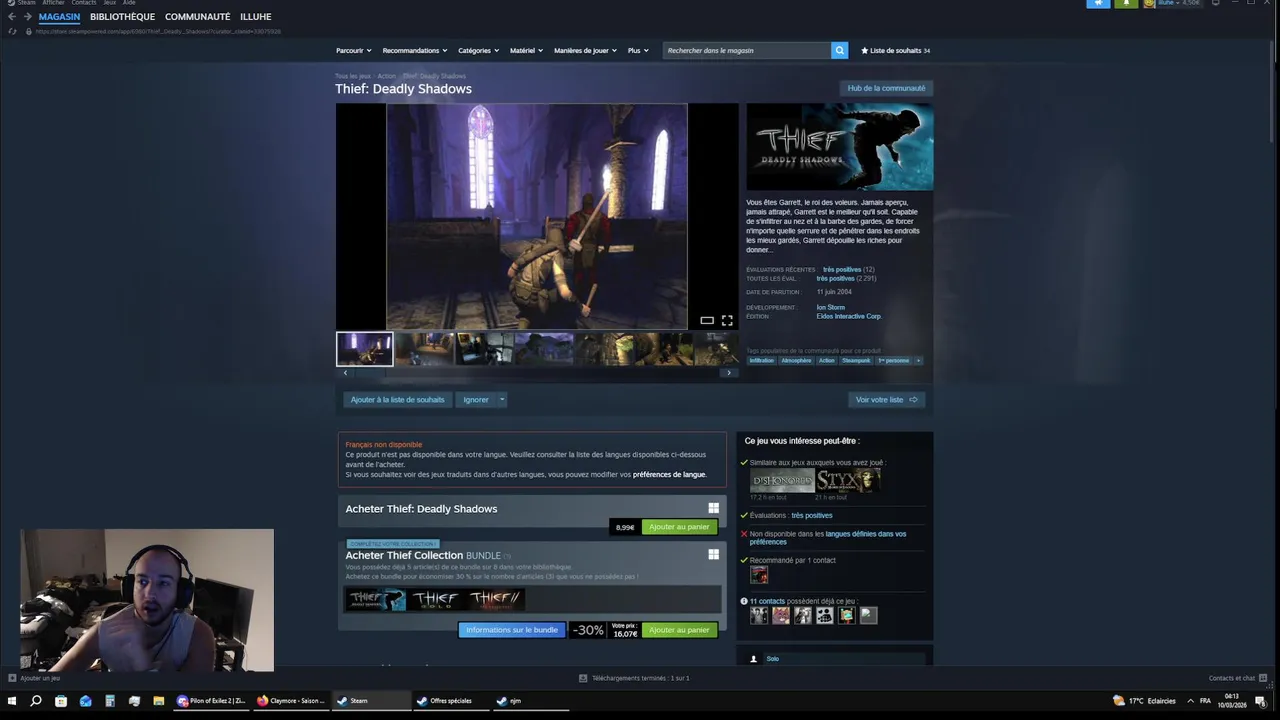1280x720 pixels.
Task: Click the store search input field
Action: coord(747,50)
